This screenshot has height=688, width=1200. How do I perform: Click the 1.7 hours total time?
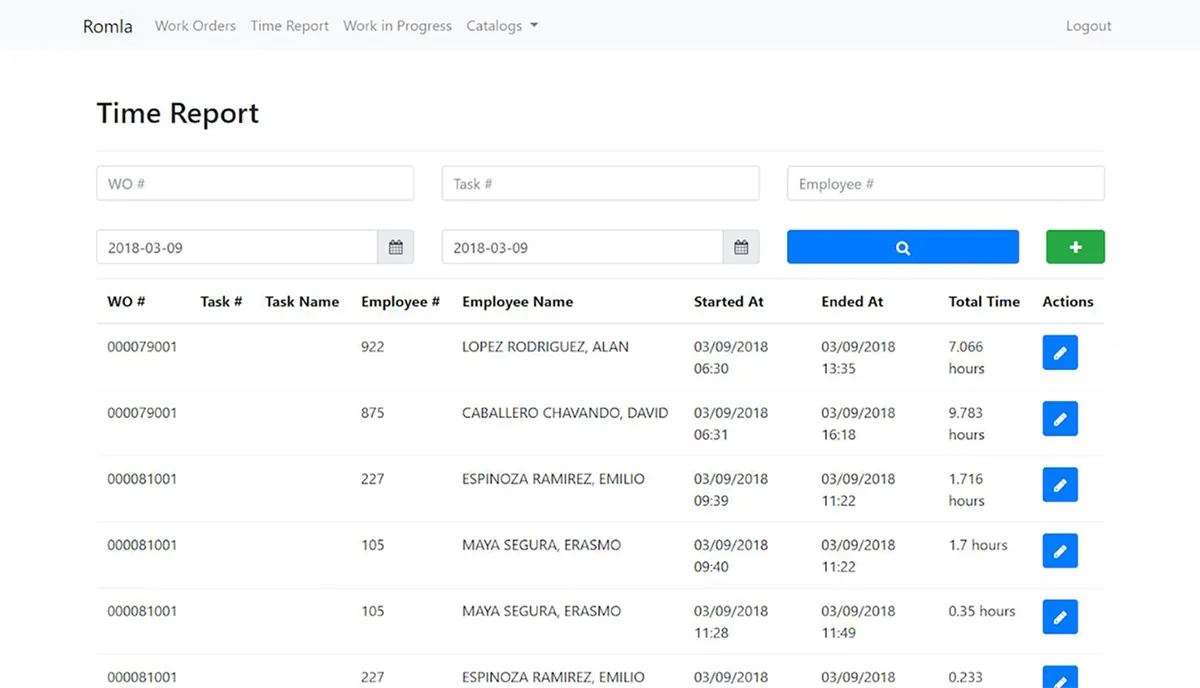pos(978,545)
